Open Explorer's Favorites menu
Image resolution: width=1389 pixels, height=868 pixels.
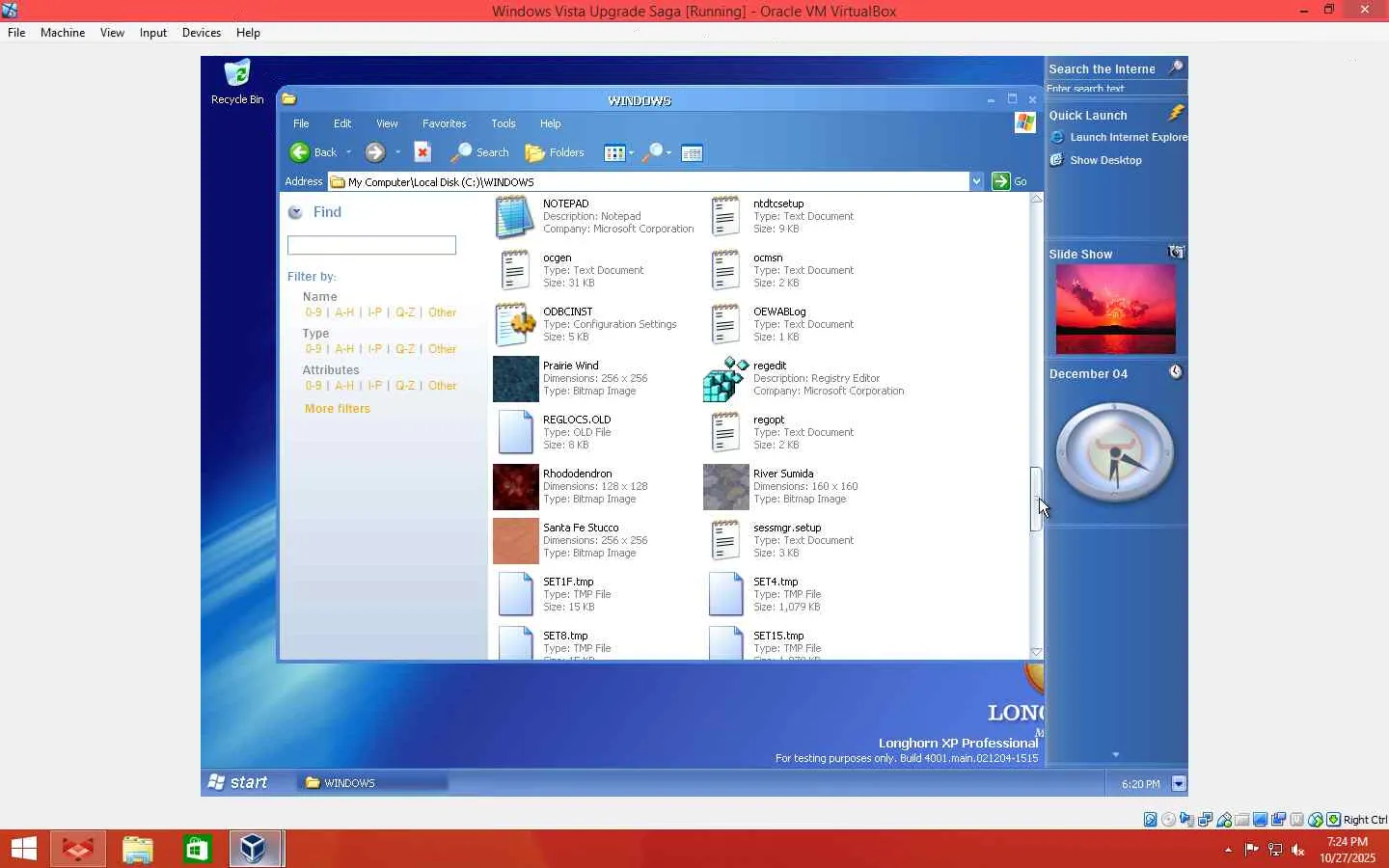(444, 123)
